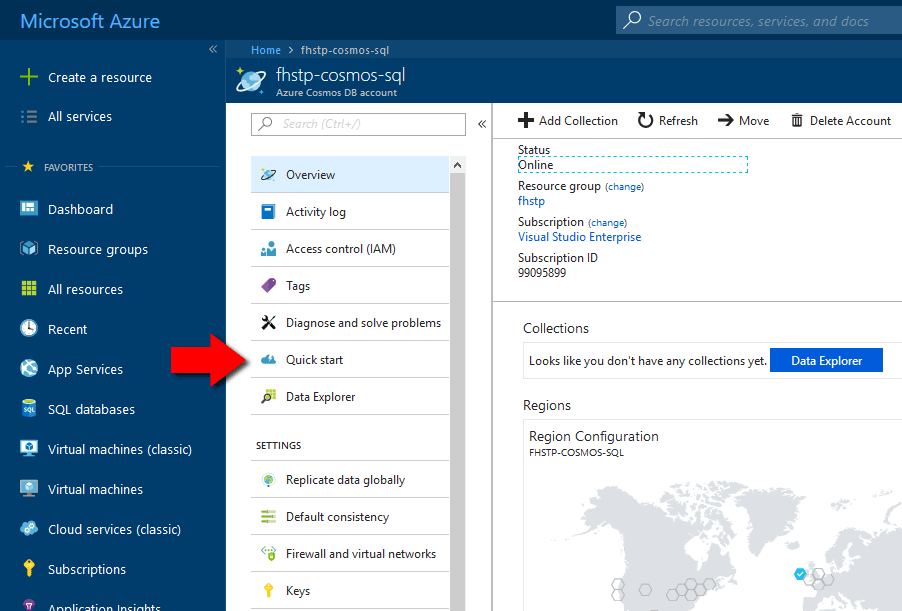
Task: Click the Virtual machines (classic) icon
Action: [29, 448]
